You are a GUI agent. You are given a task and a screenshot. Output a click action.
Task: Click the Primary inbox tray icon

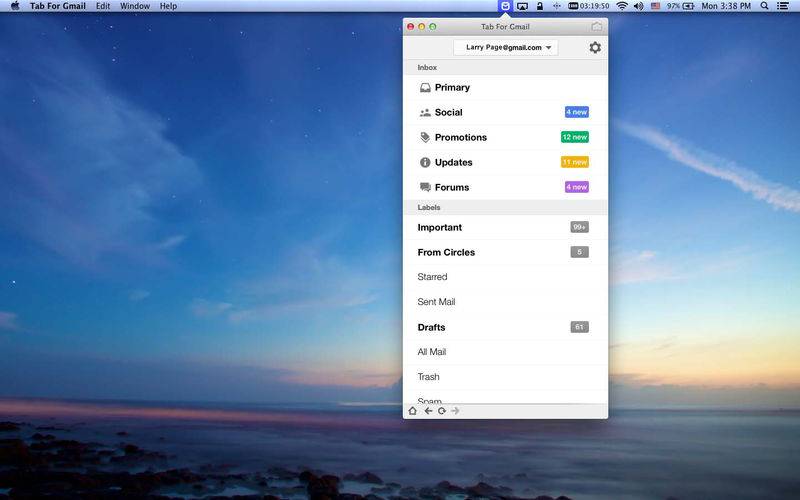coord(425,88)
